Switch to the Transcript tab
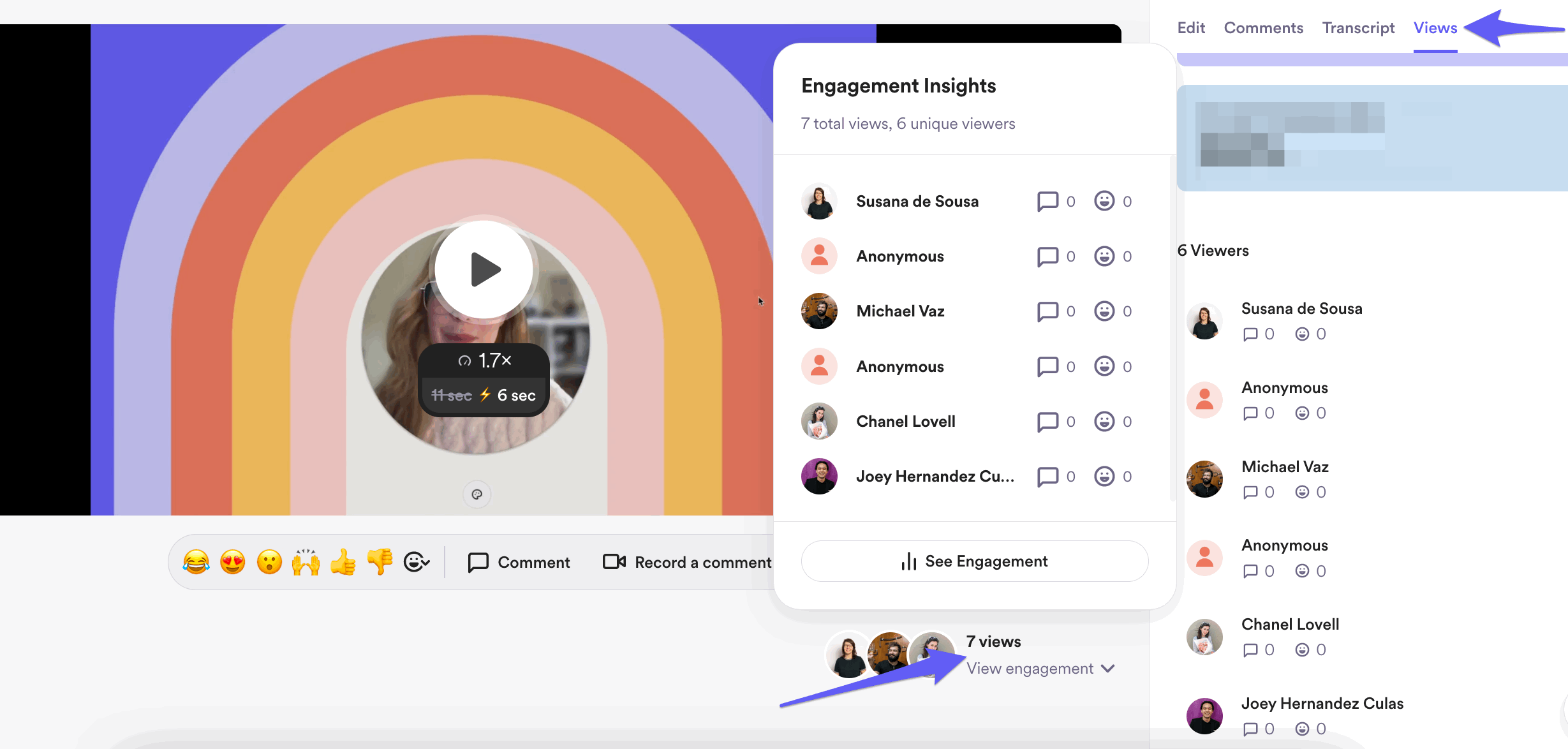Viewport: 1568px width, 749px height. 1358,28
